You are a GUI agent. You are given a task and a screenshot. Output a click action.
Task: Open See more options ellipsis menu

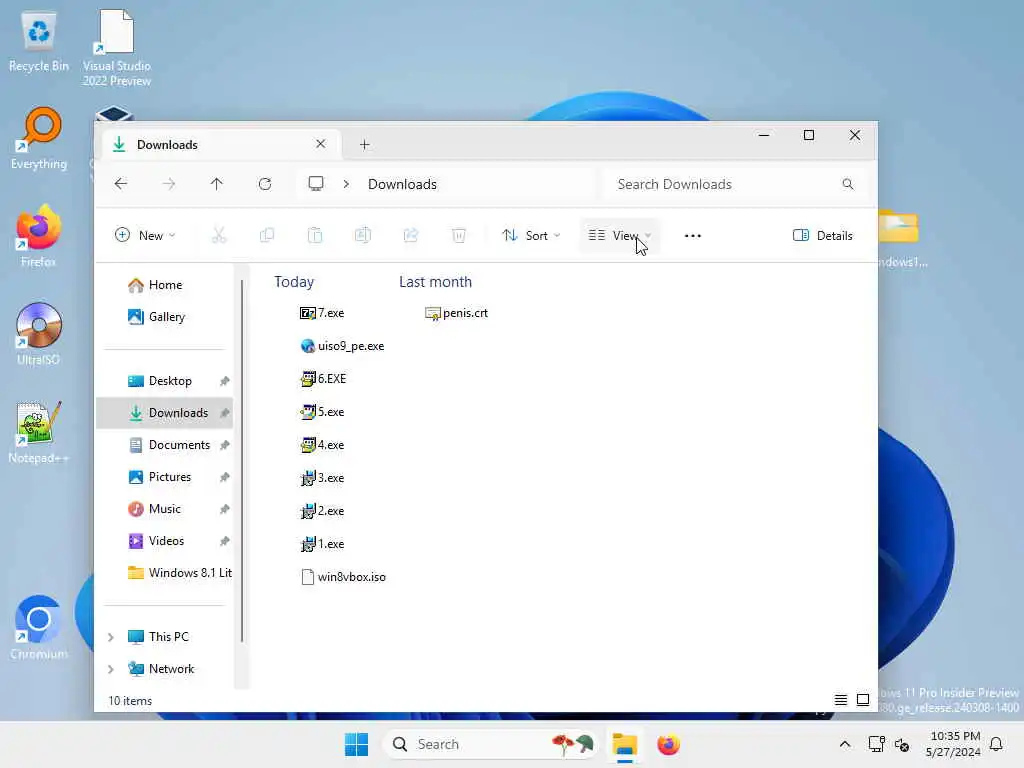pyautogui.click(x=692, y=235)
